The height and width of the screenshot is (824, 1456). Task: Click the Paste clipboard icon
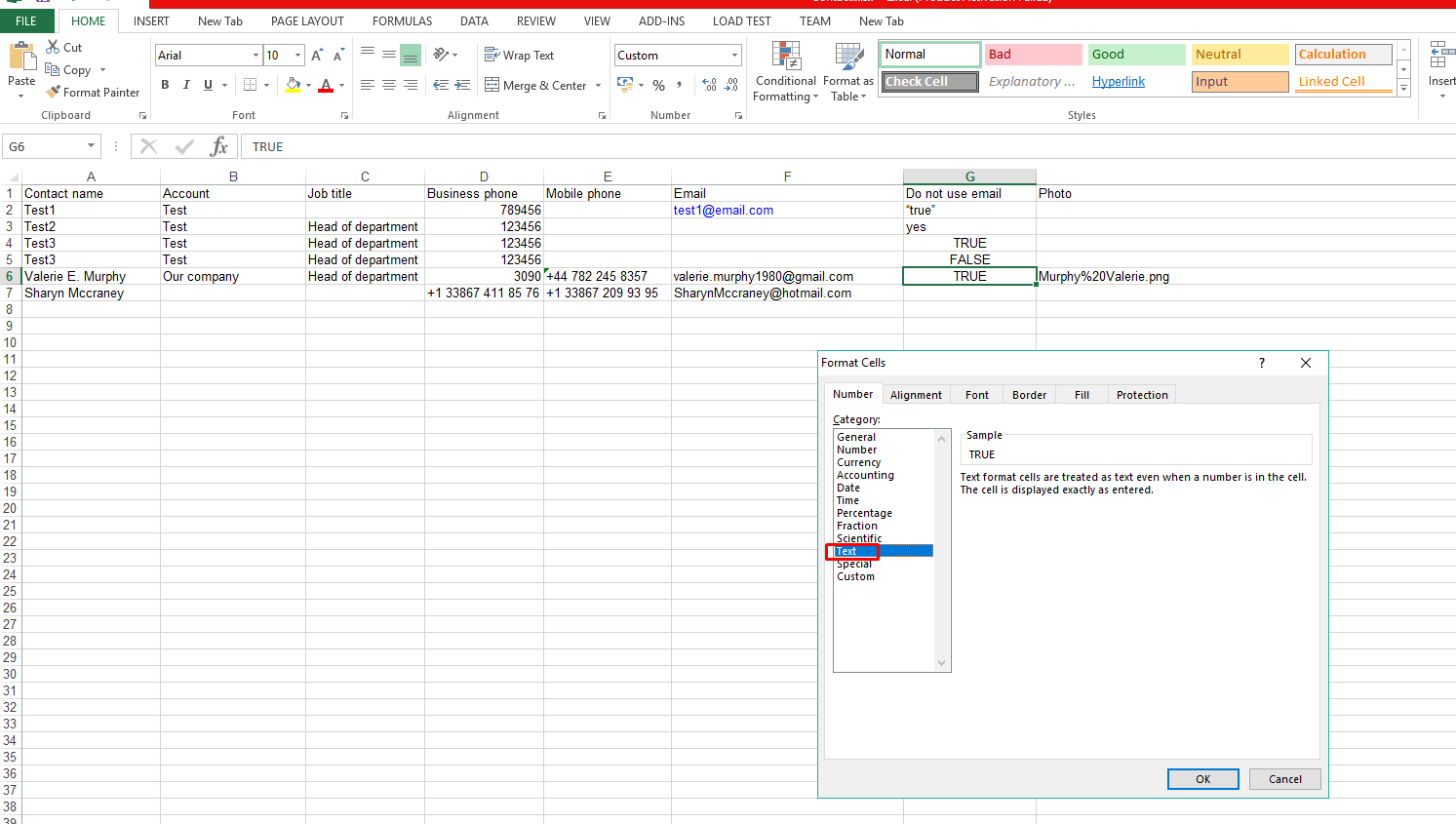(x=21, y=57)
